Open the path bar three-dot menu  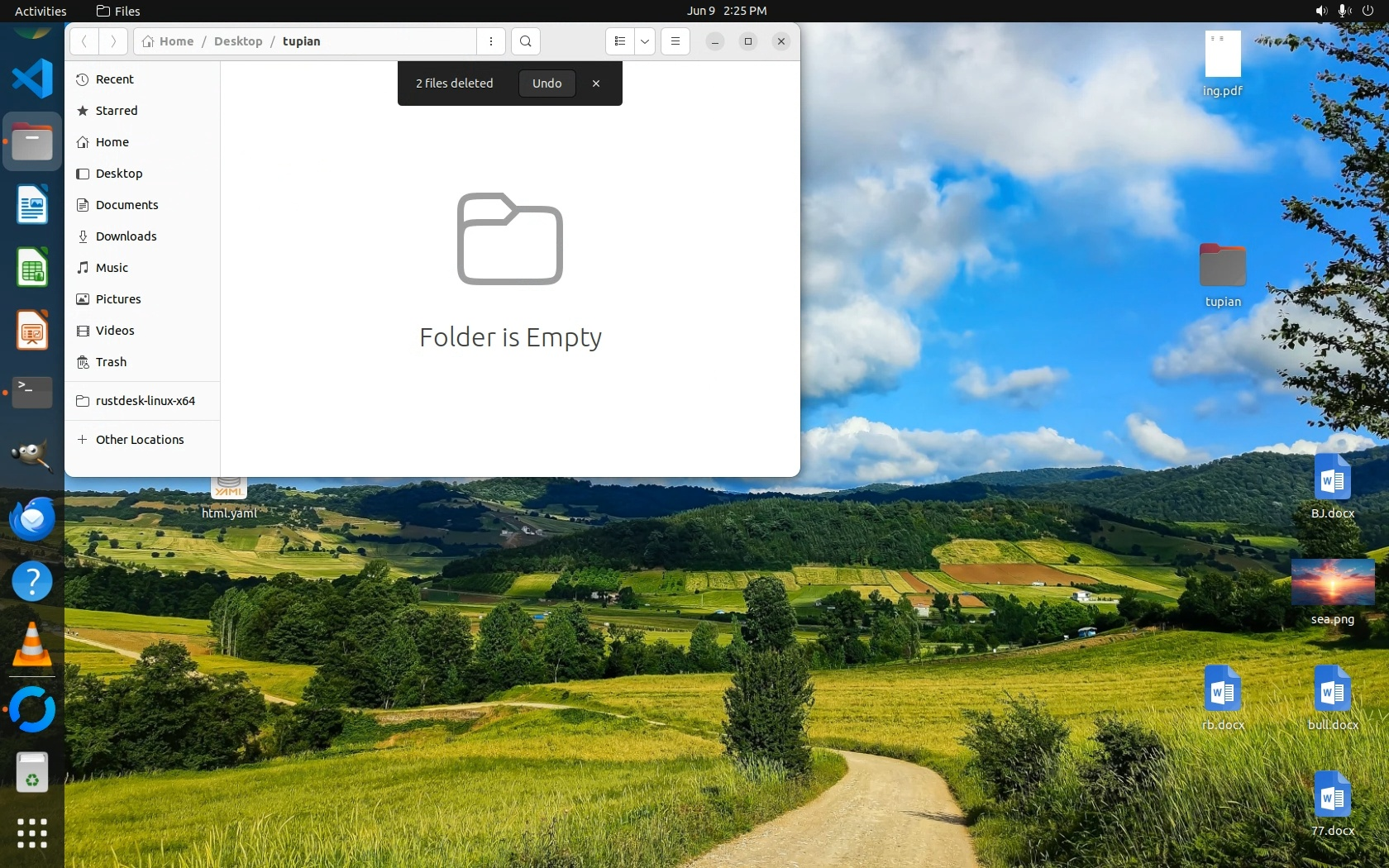point(491,41)
